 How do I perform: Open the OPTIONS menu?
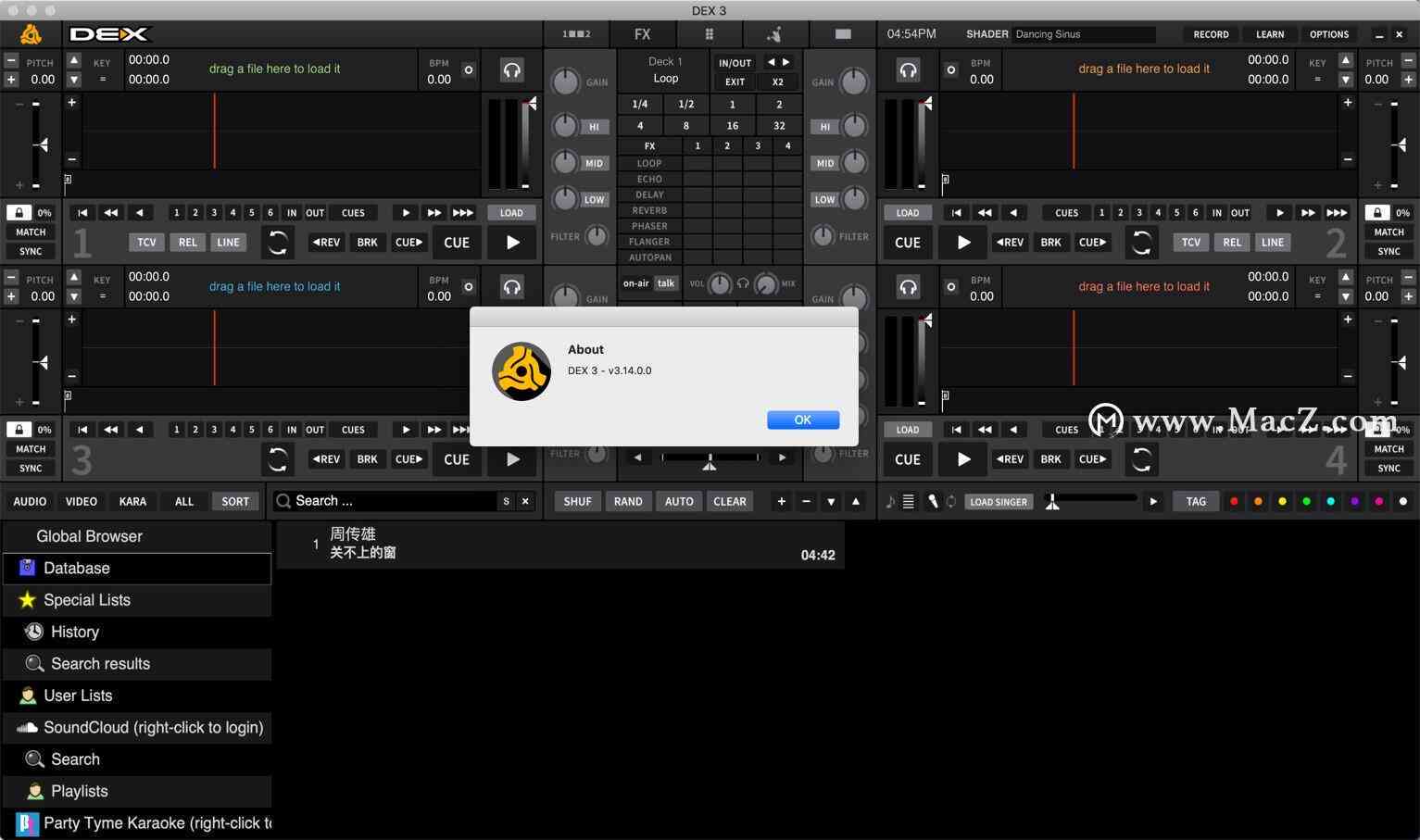(x=1329, y=34)
